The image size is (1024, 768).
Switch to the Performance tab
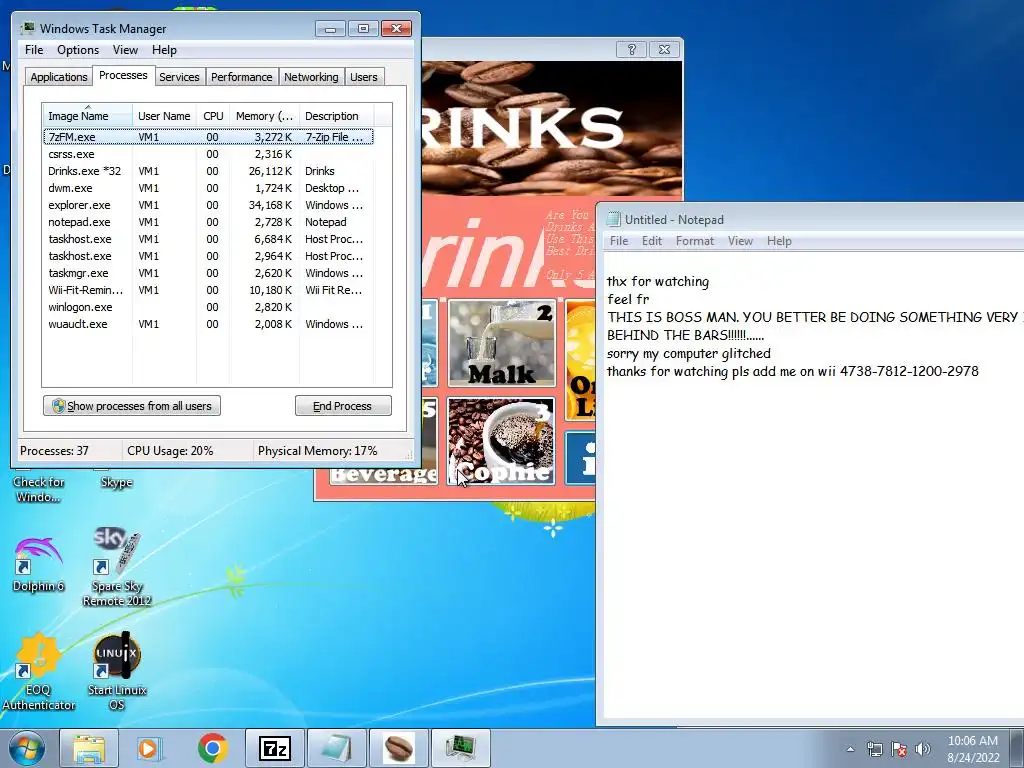(x=241, y=77)
